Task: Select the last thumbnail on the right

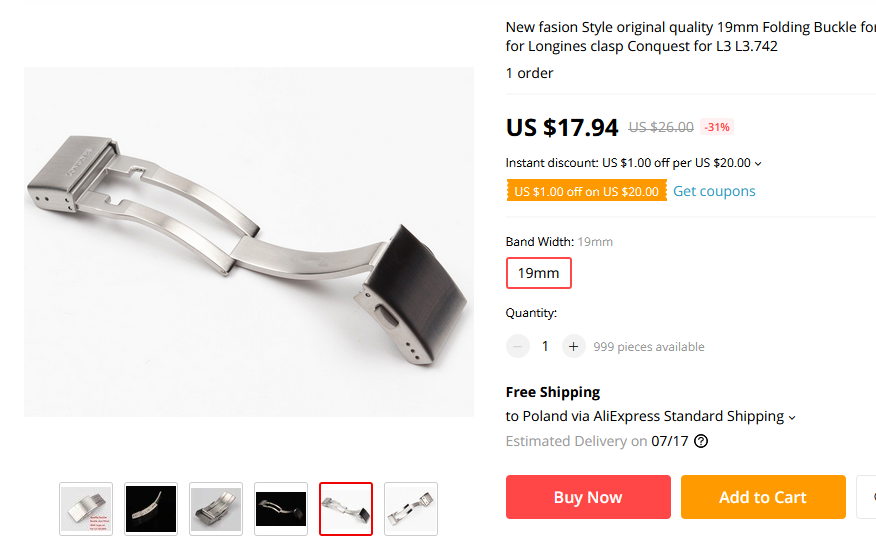Action: point(411,509)
